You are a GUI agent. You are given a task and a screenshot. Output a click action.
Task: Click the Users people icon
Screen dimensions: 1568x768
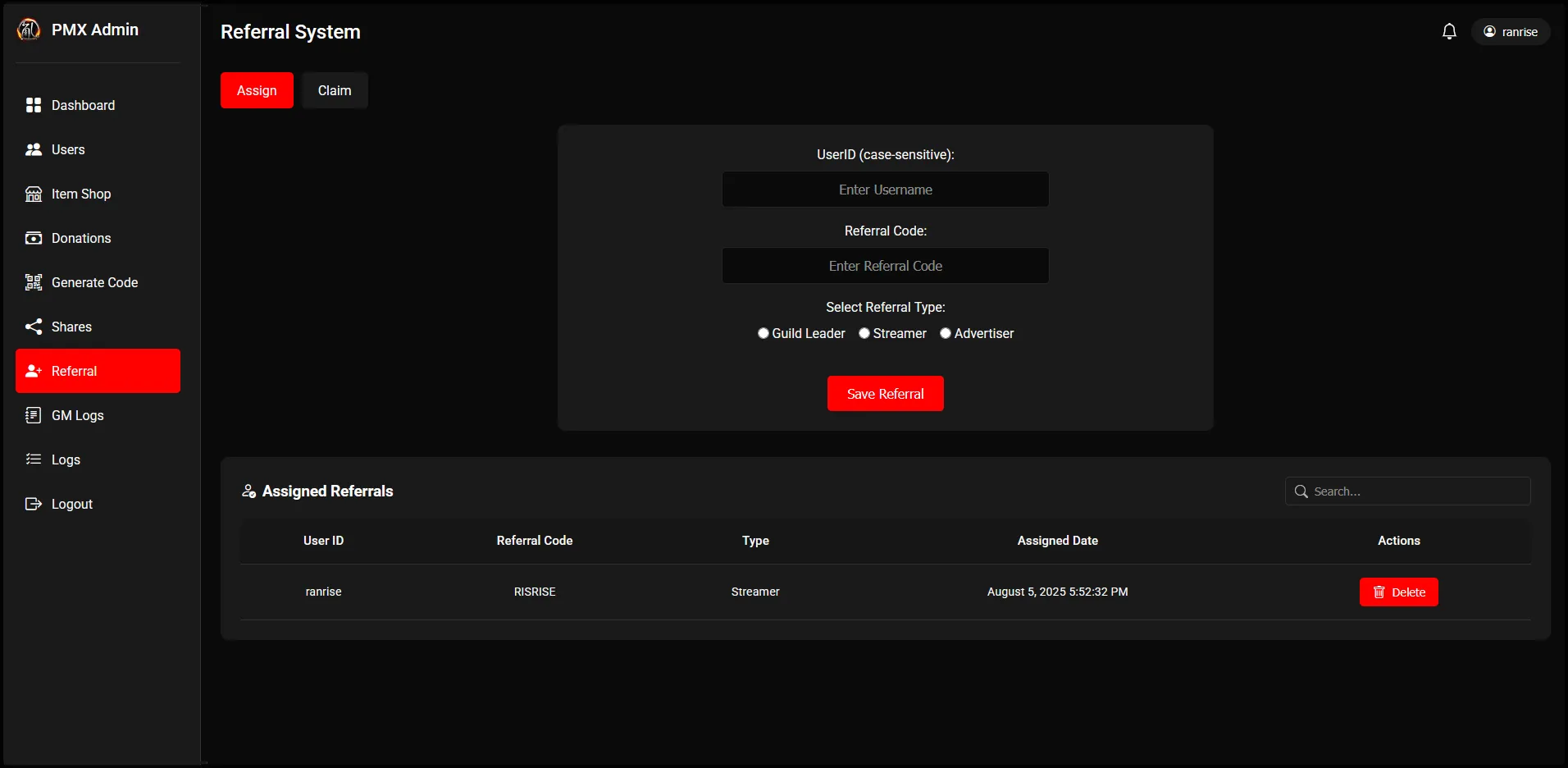pyautogui.click(x=34, y=149)
